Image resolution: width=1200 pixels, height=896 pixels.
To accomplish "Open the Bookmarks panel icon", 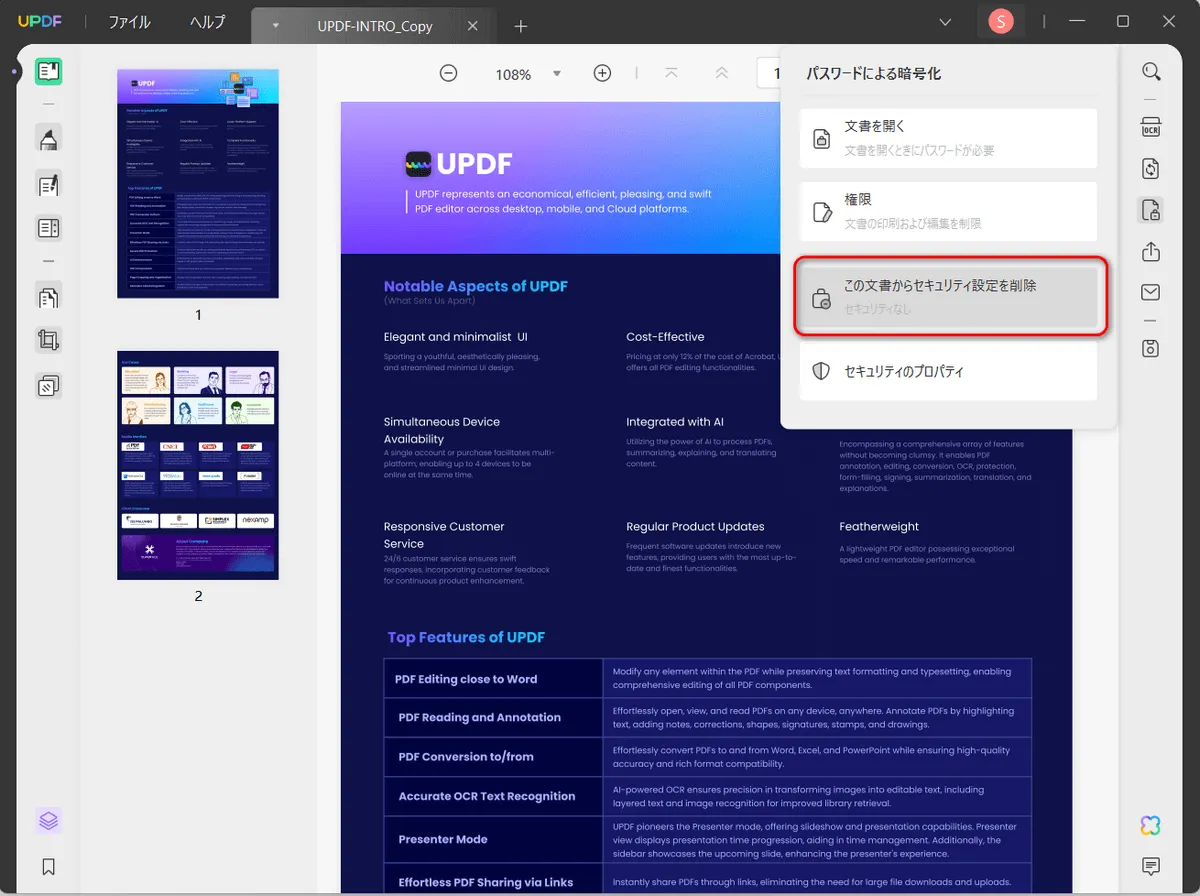I will [x=49, y=866].
